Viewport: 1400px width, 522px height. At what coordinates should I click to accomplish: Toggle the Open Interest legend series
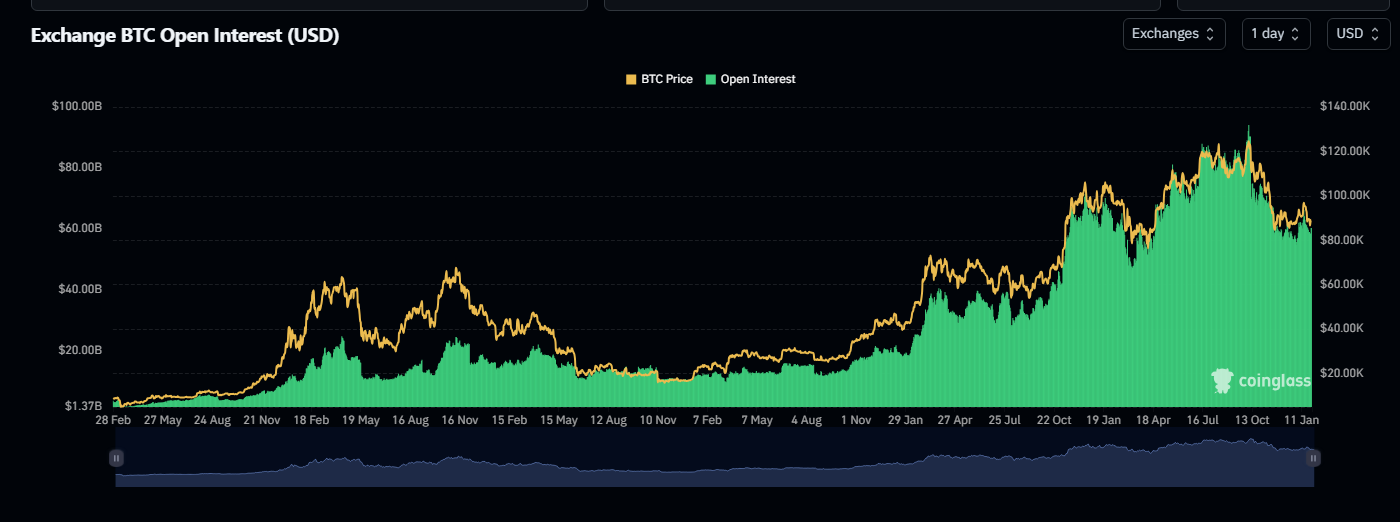point(757,79)
